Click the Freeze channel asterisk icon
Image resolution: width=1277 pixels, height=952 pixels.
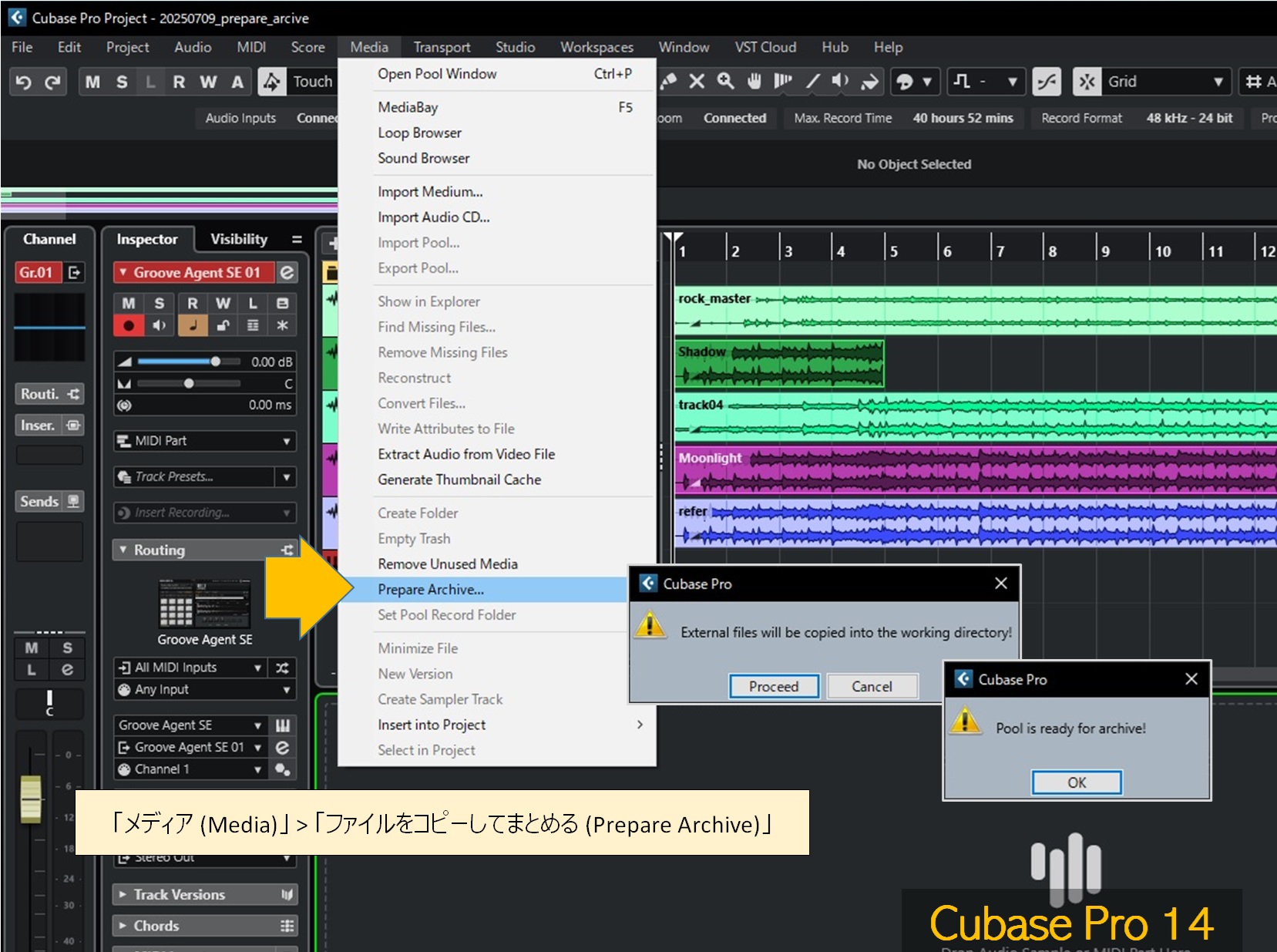click(x=283, y=325)
